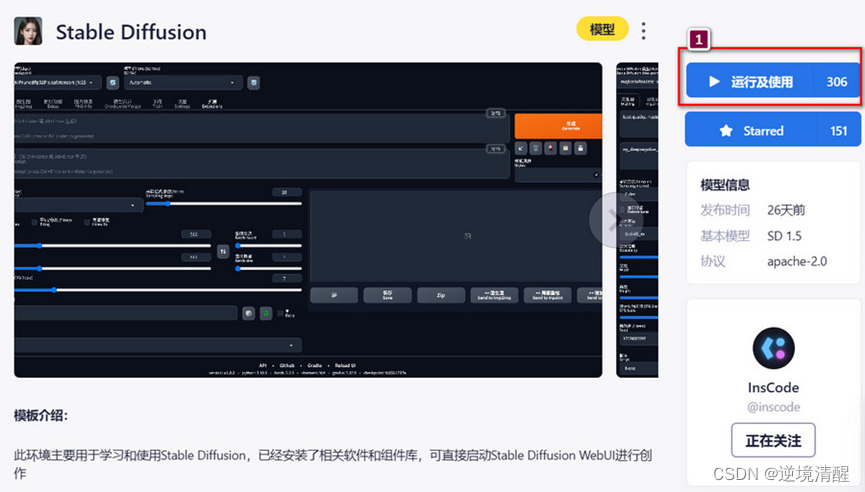Switch to the img2img tab

24,103
